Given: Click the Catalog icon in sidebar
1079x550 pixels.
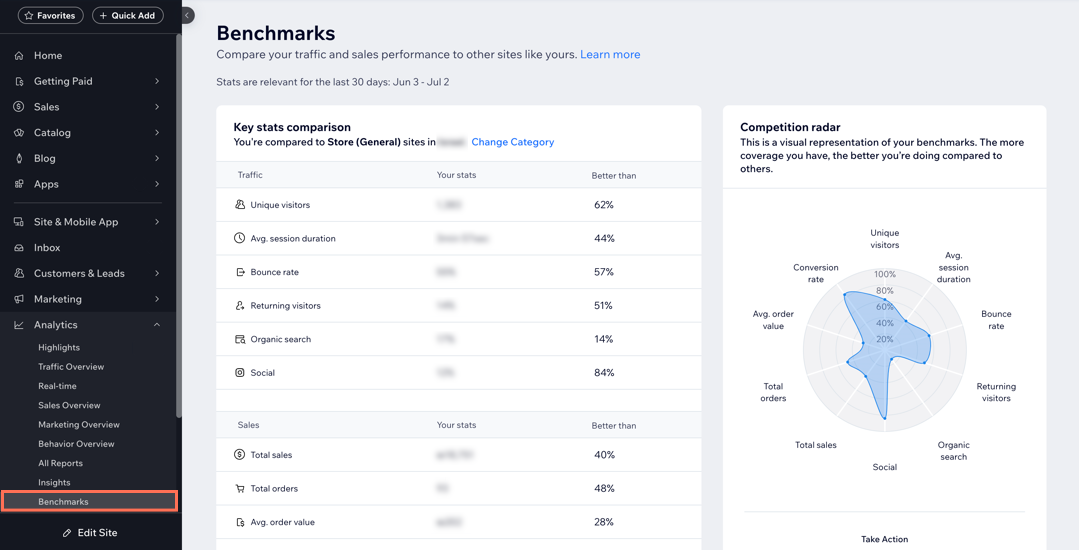Looking at the screenshot, I should pyautogui.click(x=19, y=133).
